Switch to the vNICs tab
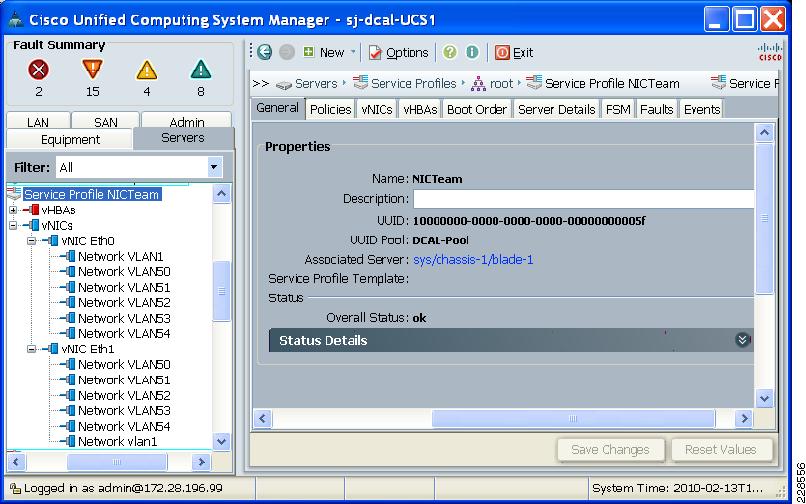The width and height of the screenshot is (806, 504). click(x=377, y=110)
